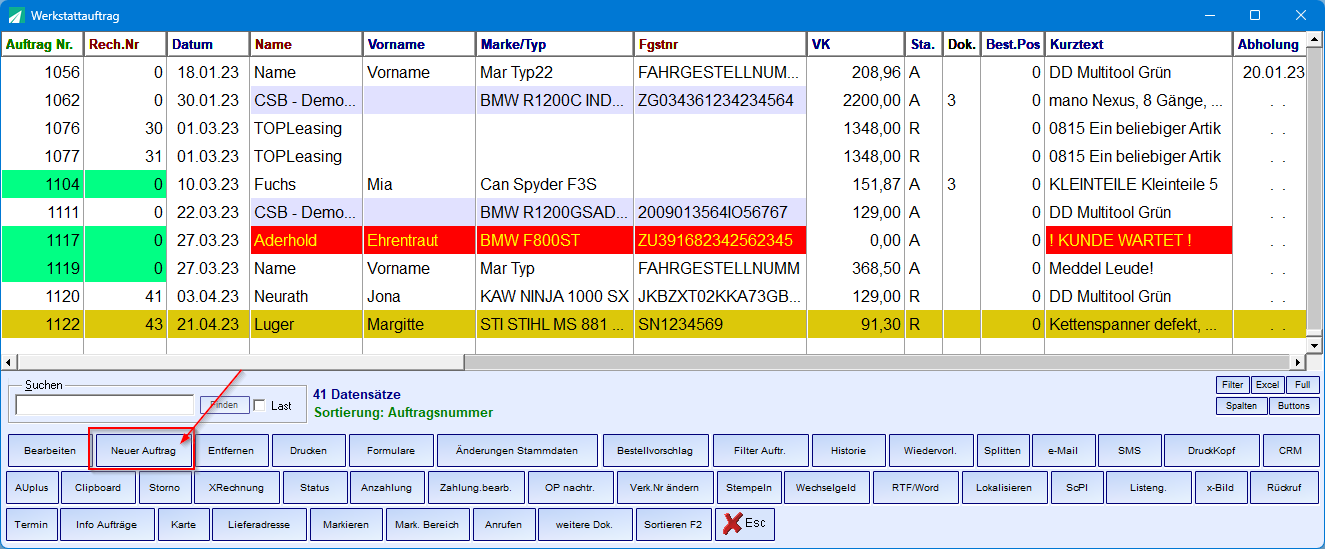Image resolution: width=1325 pixels, height=549 pixels.
Task: Open the Formulare button
Action: point(391,451)
